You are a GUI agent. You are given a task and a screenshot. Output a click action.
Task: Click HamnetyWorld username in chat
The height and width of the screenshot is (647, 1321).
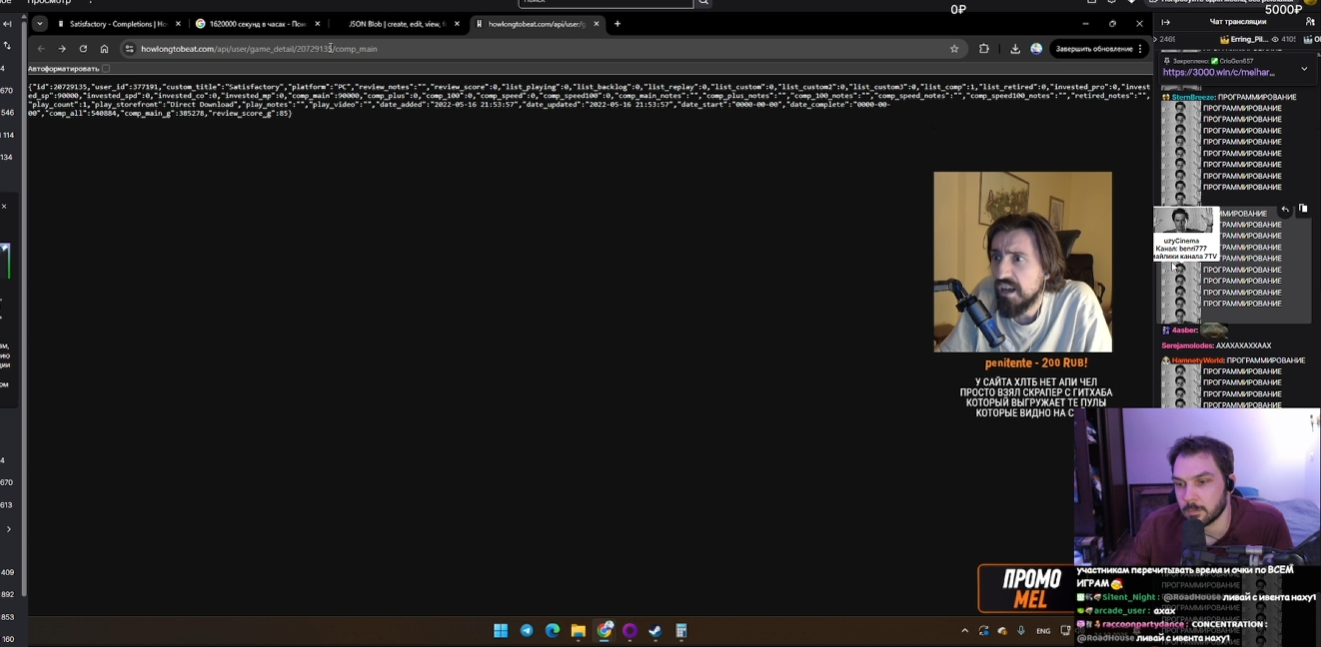pos(1197,360)
